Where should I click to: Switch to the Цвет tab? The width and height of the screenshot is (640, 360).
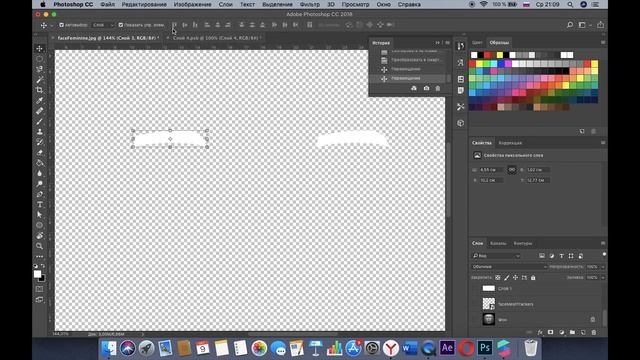point(477,42)
